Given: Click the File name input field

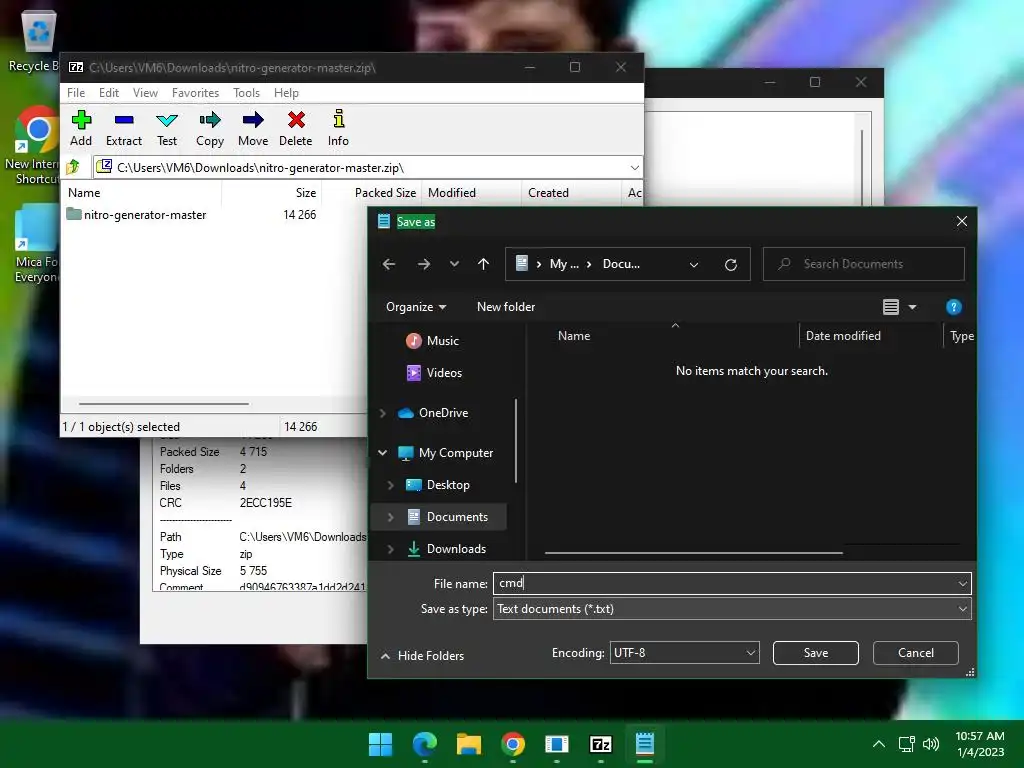Looking at the screenshot, I should (732, 583).
